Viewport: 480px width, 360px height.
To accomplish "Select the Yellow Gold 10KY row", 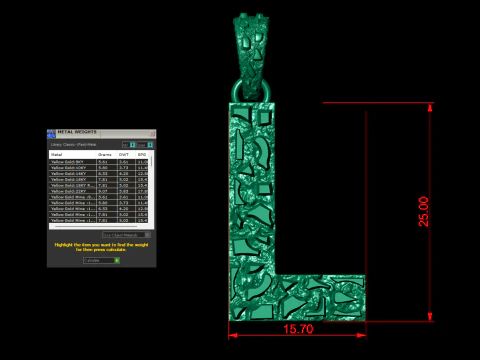I will click(x=99, y=168).
